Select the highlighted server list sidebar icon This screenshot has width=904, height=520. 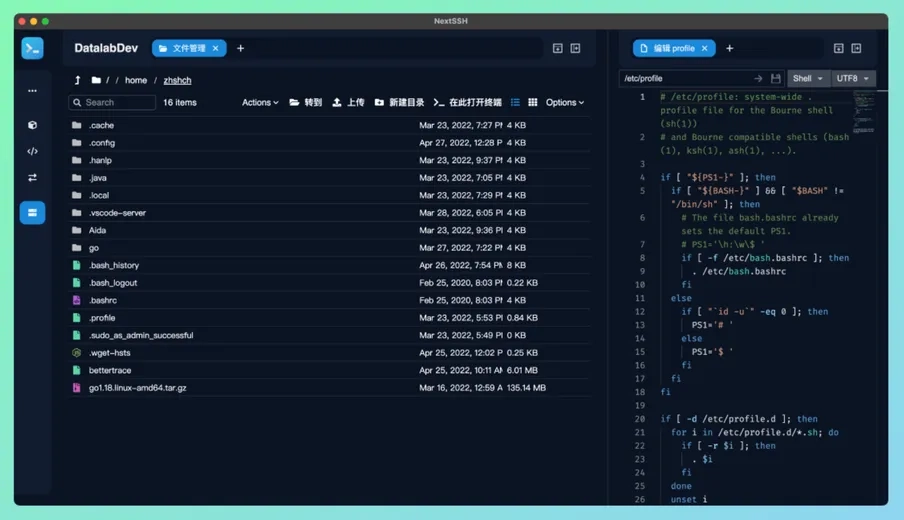[x=32, y=213]
